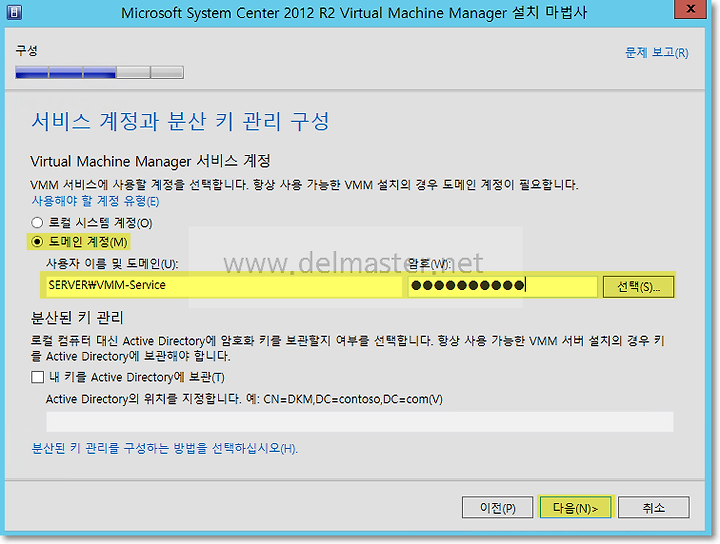This screenshot has height=544, width=720.
Task: Click the setup wizard title bar icon
Action: [14, 11]
